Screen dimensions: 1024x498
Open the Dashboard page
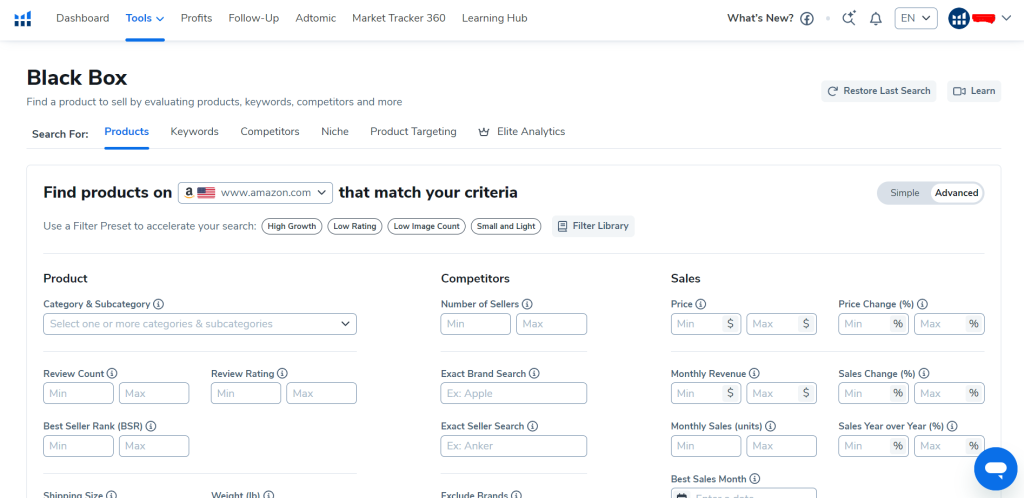(82, 18)
